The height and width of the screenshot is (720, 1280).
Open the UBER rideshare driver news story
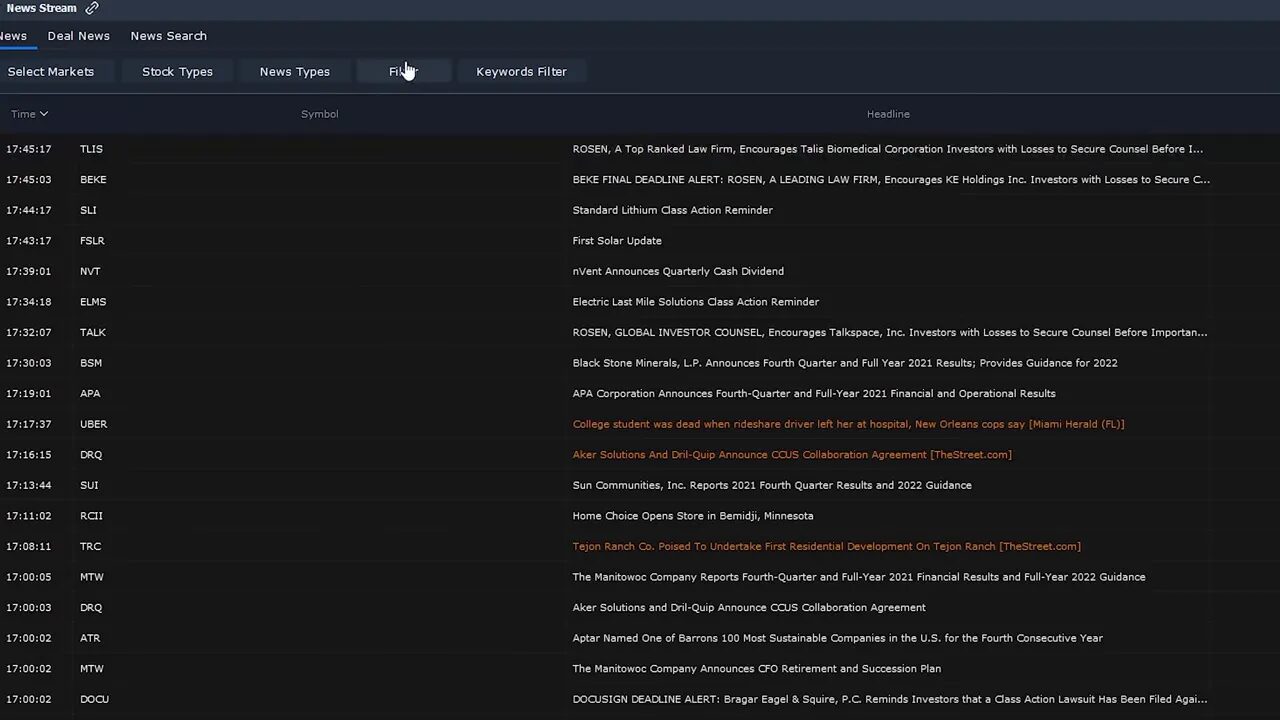(848, 423)
